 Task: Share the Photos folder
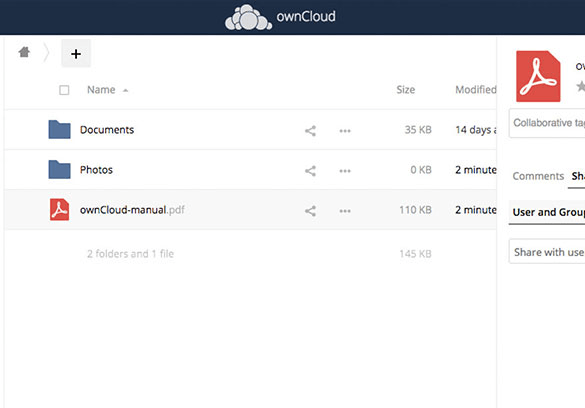click(x=310, y=171)
